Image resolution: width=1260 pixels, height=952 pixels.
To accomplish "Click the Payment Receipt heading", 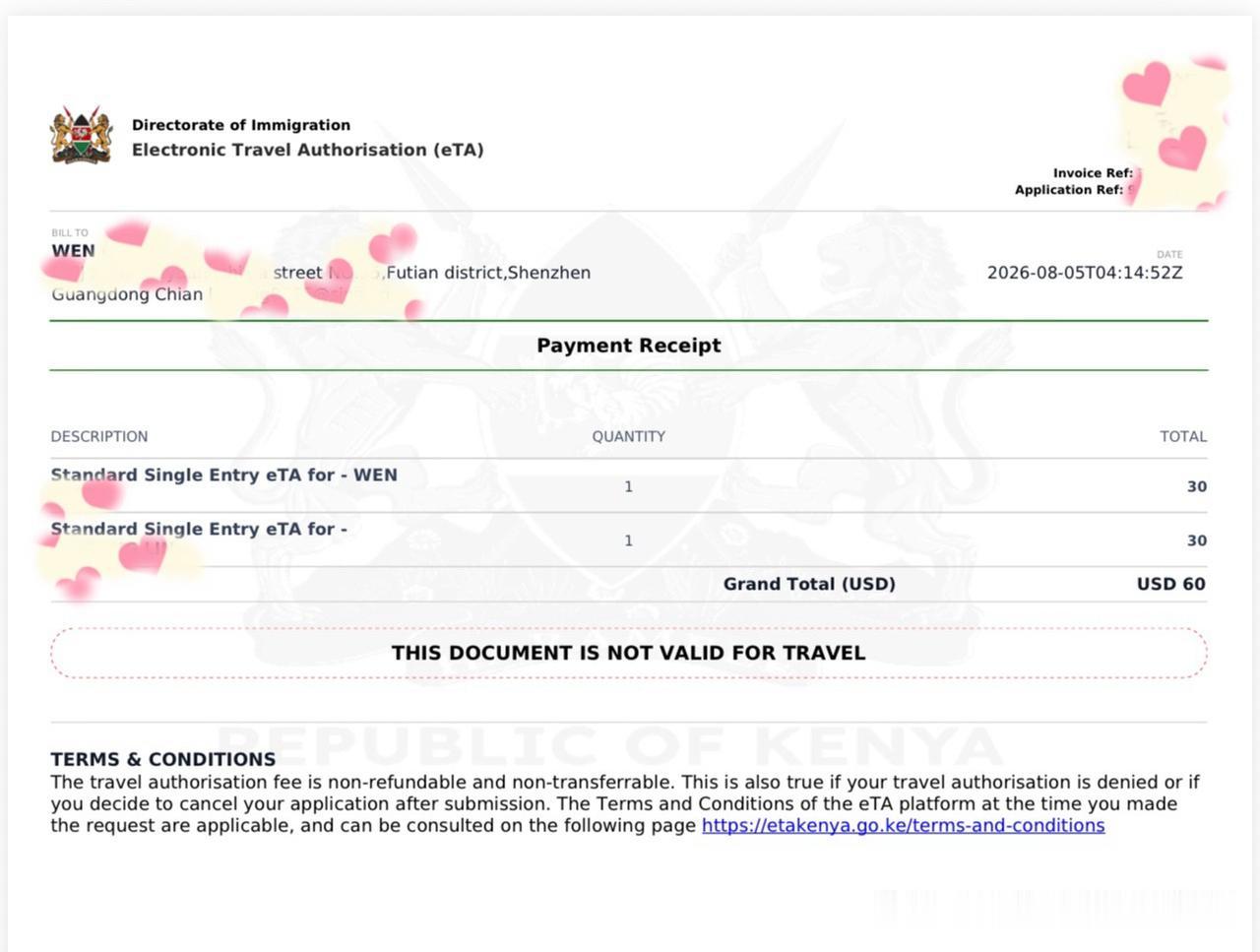I will [629, 346].
